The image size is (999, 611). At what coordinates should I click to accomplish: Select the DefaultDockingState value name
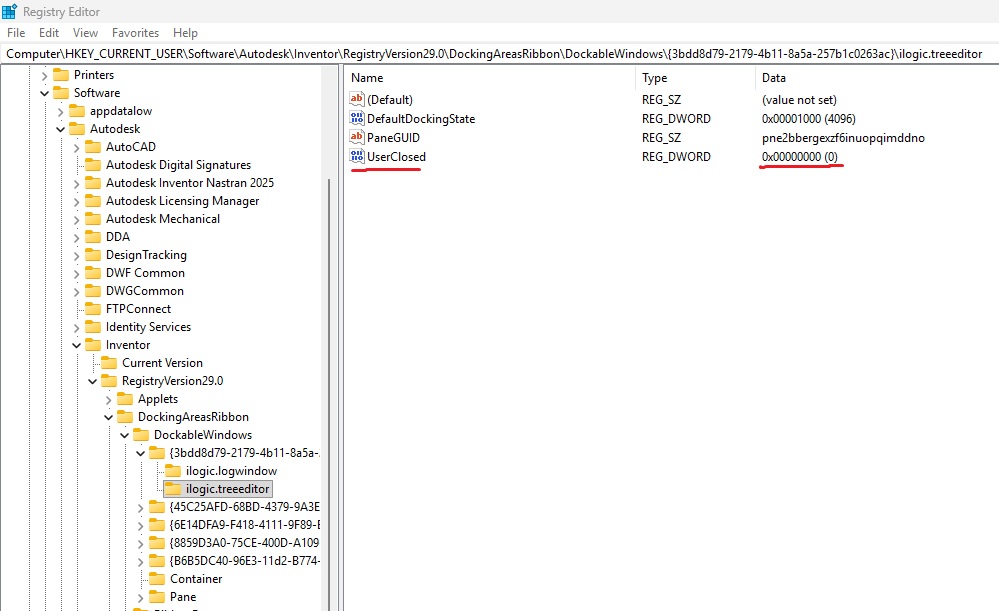coord(421,119)
